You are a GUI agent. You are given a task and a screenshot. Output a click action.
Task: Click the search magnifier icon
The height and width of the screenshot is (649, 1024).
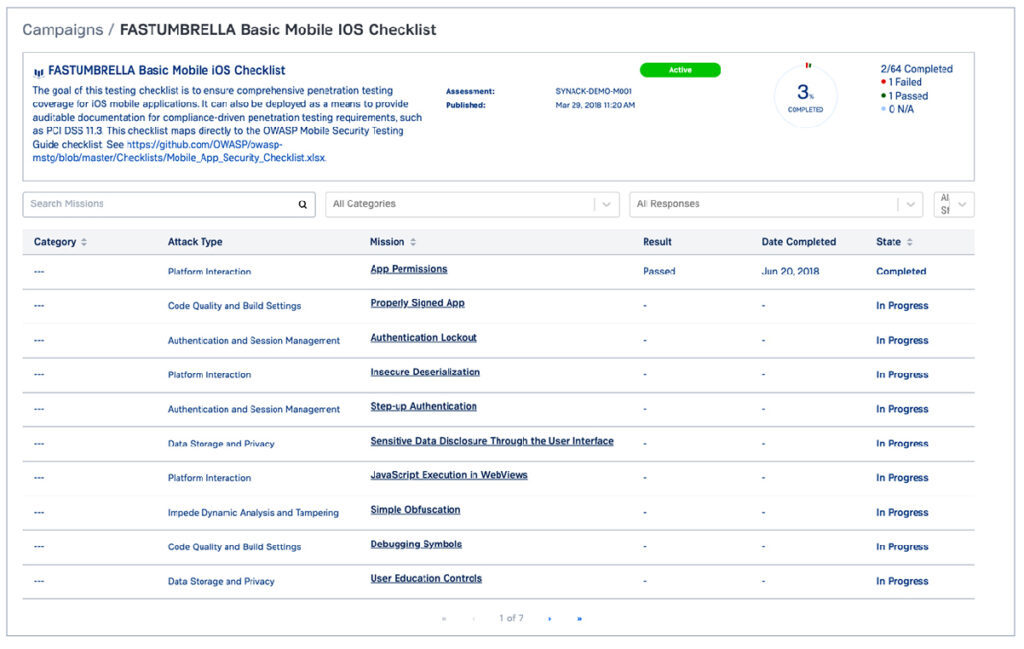tap(302, 204)
